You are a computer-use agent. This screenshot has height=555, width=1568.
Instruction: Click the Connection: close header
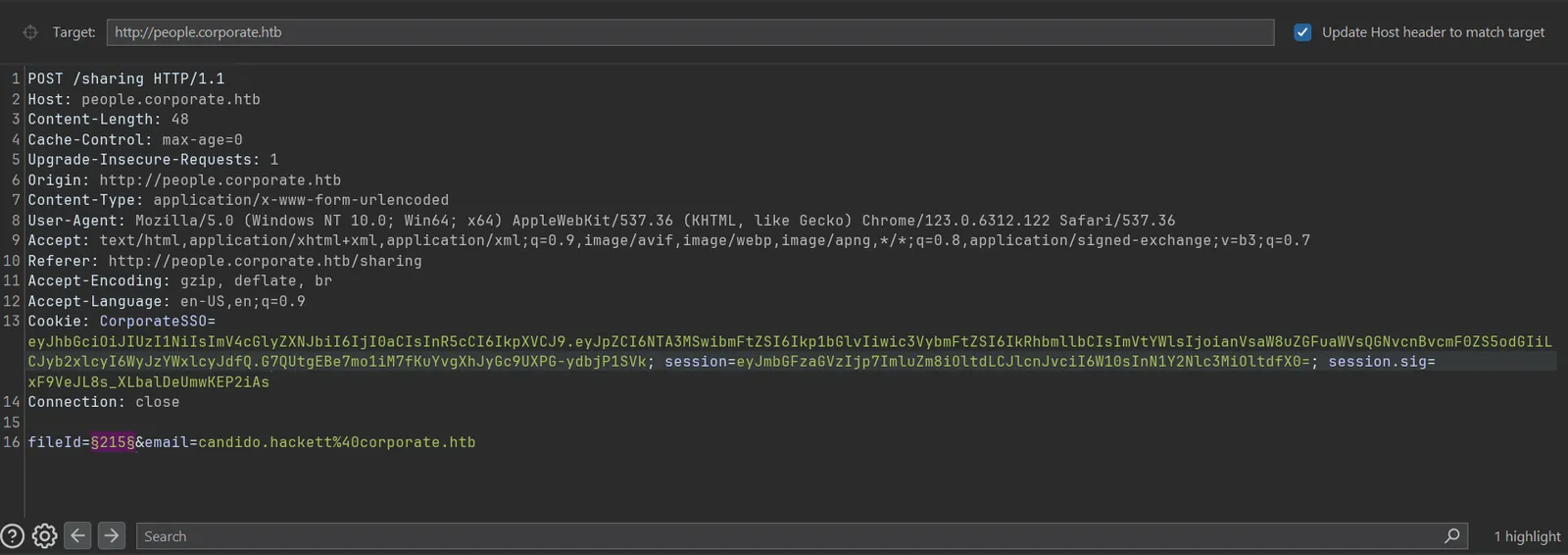click(104, 402)
